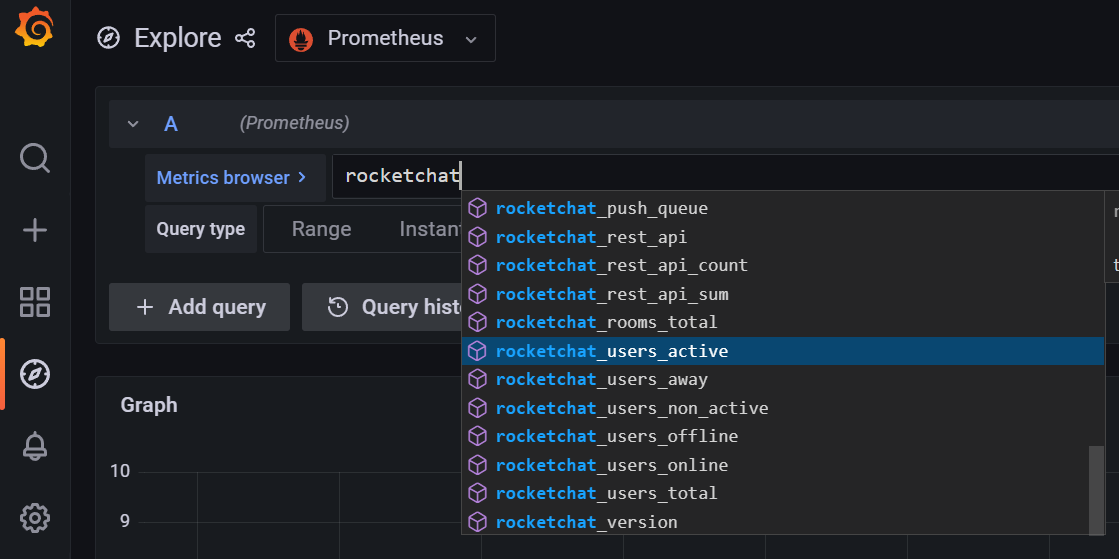This screenshot has height=559, width=1119.
Task: Pick rocketchat_users_online from autocomplete
Action: pyautogui.click(x=783, y=465)
